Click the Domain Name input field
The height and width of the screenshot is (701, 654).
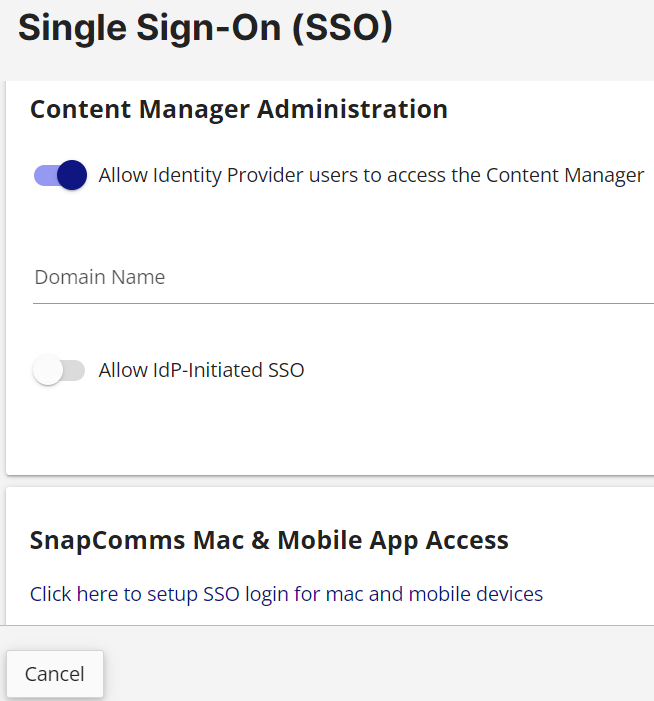click(343, 277)
